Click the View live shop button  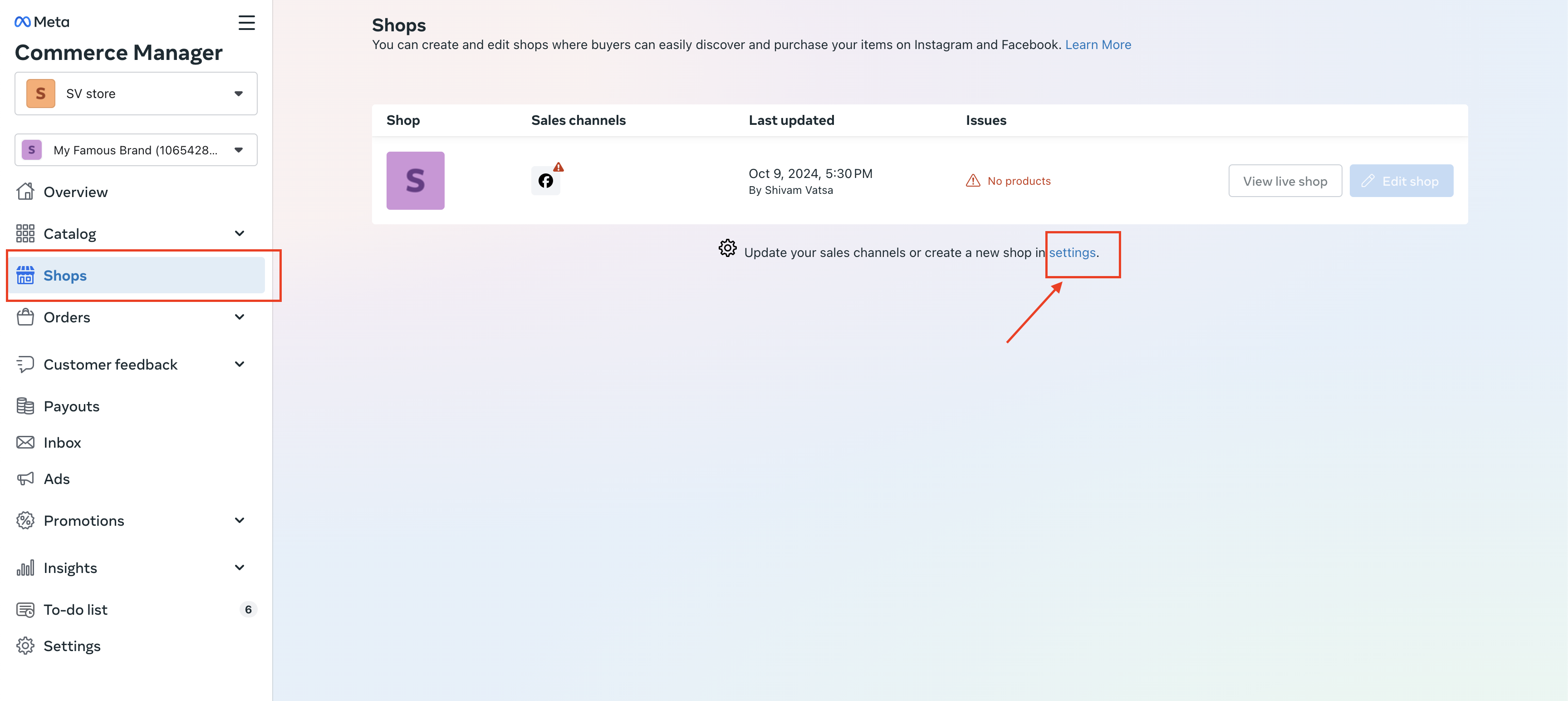tap(1284, 182)
